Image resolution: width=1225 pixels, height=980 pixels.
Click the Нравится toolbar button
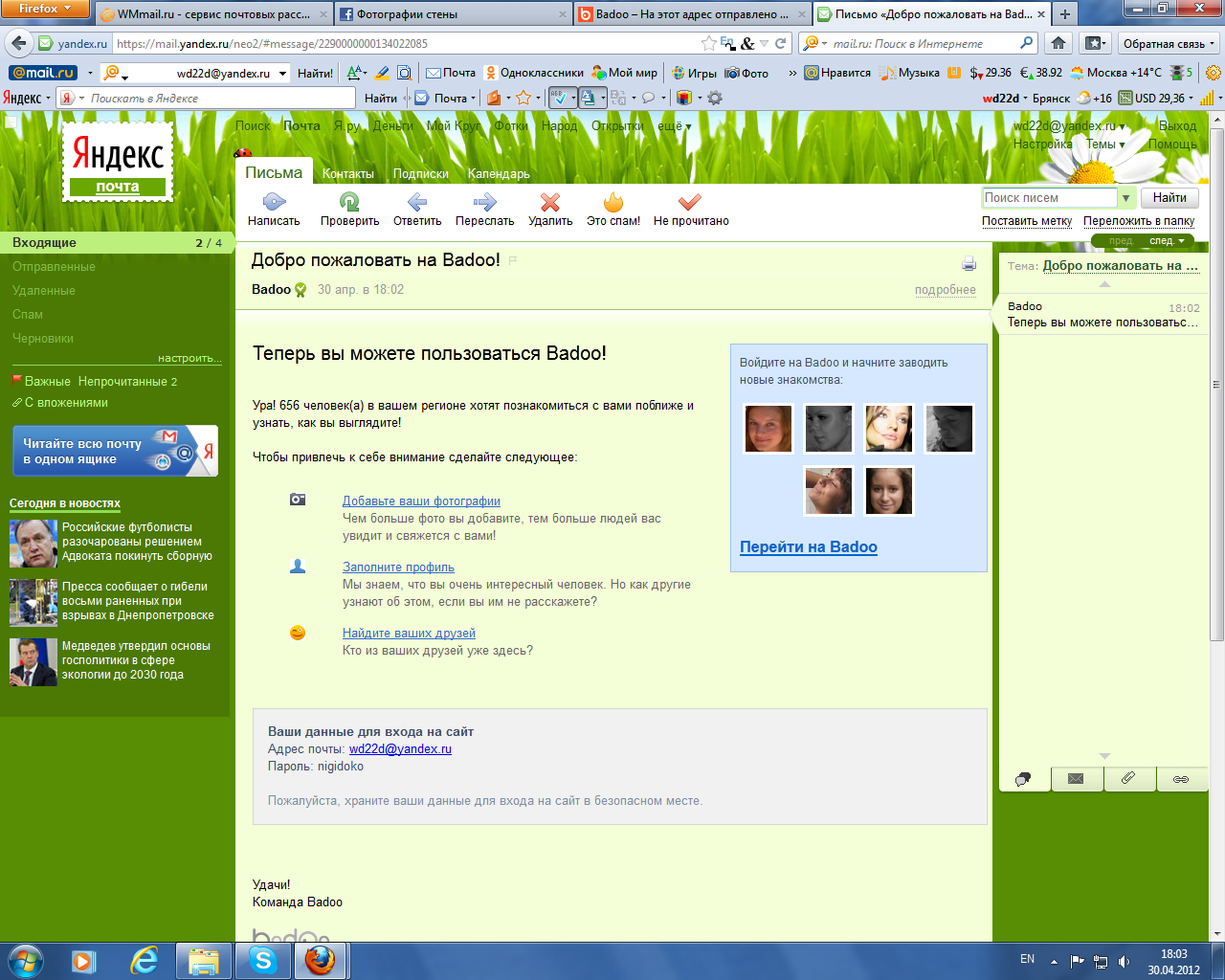point(837,73)
